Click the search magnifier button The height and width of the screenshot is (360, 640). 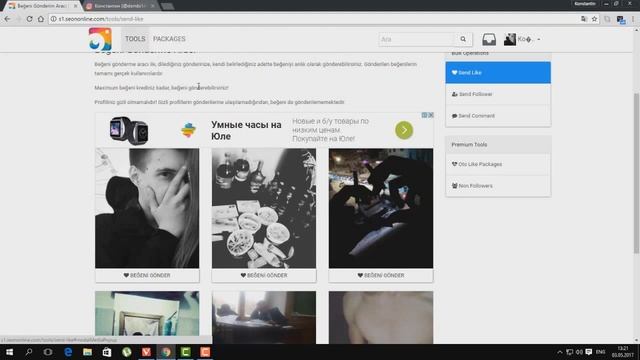(463, 39)
